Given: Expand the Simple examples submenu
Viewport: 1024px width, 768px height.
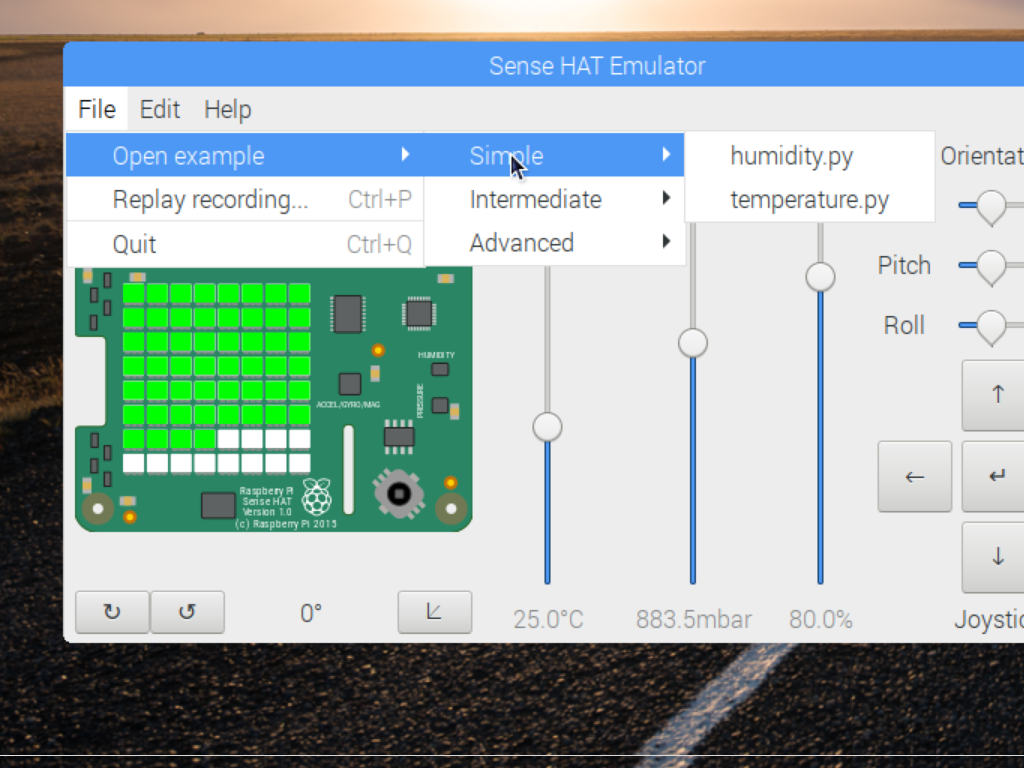Looking at the screenshot, I should (554, 155).
